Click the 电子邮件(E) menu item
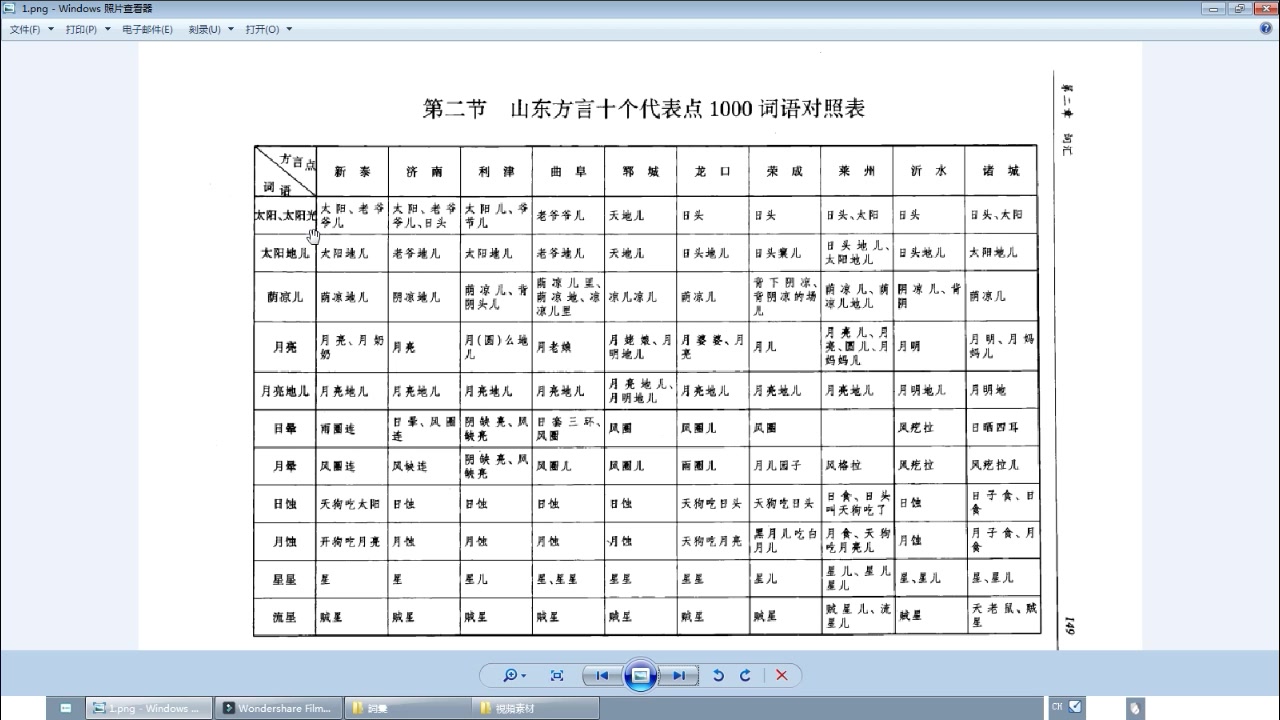This screenshot has height=720, width=1280. [x=147, y=29]
